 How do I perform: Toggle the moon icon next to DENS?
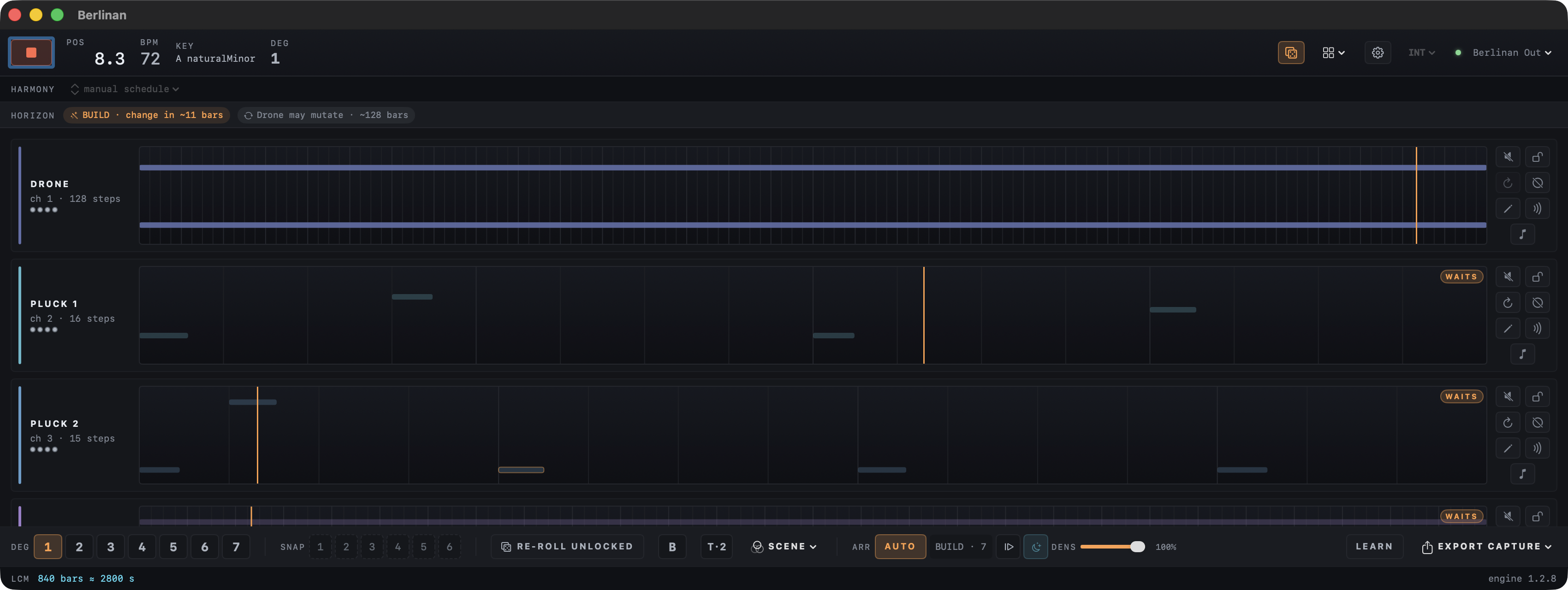tap(1035, 546)
